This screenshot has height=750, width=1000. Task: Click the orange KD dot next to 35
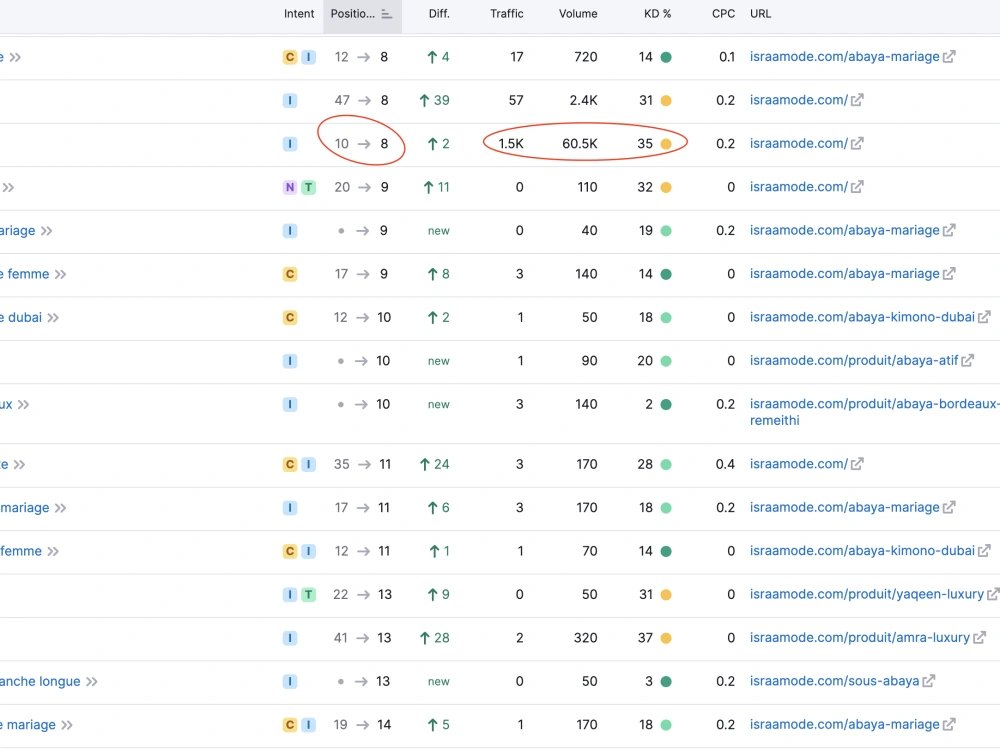pos(666,144)
